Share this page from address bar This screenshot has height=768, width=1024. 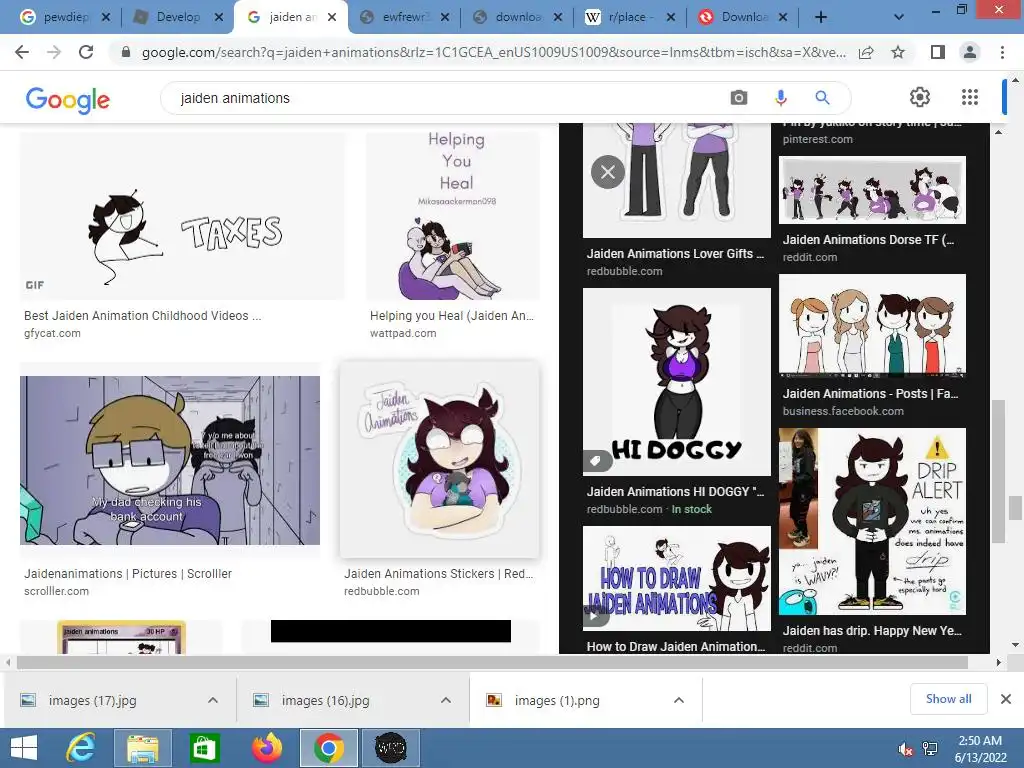[866, 52]
